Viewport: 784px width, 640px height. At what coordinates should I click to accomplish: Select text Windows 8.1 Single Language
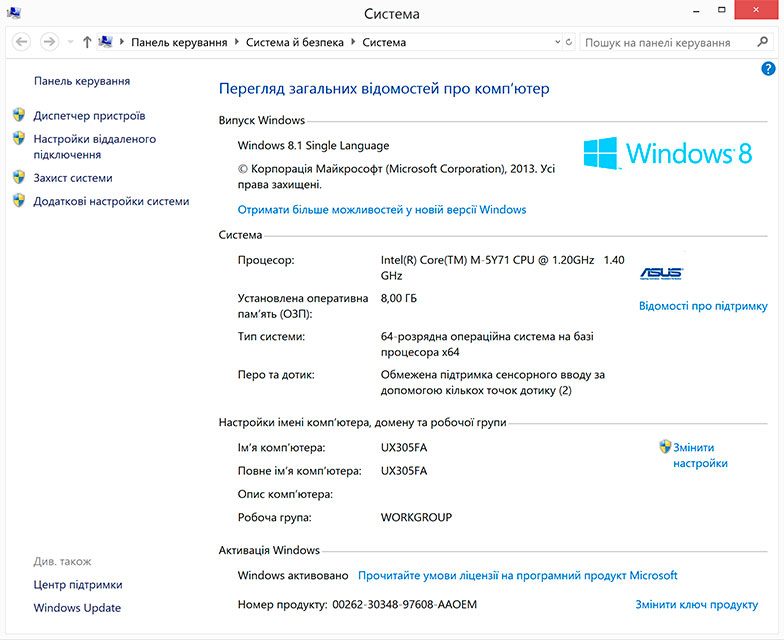[314, 146]
